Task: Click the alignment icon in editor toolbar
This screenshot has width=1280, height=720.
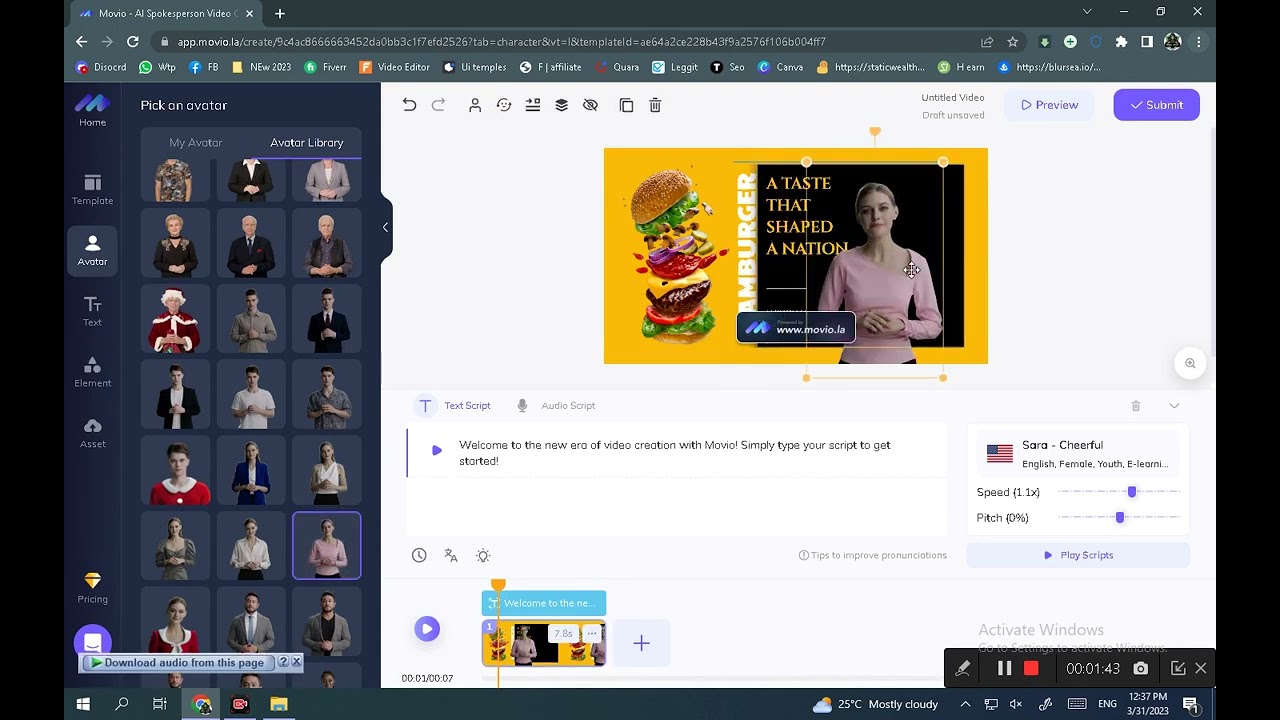Action: (x=533, y=105)
